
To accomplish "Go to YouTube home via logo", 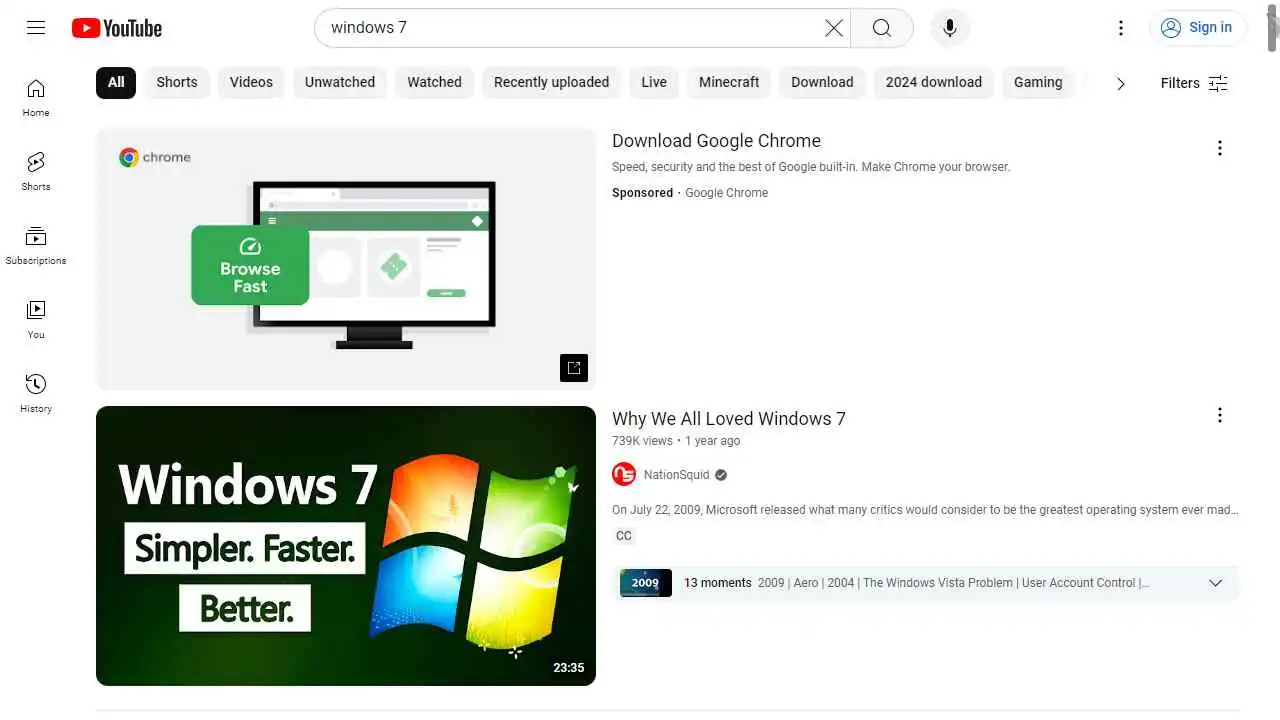I will 117,28.
